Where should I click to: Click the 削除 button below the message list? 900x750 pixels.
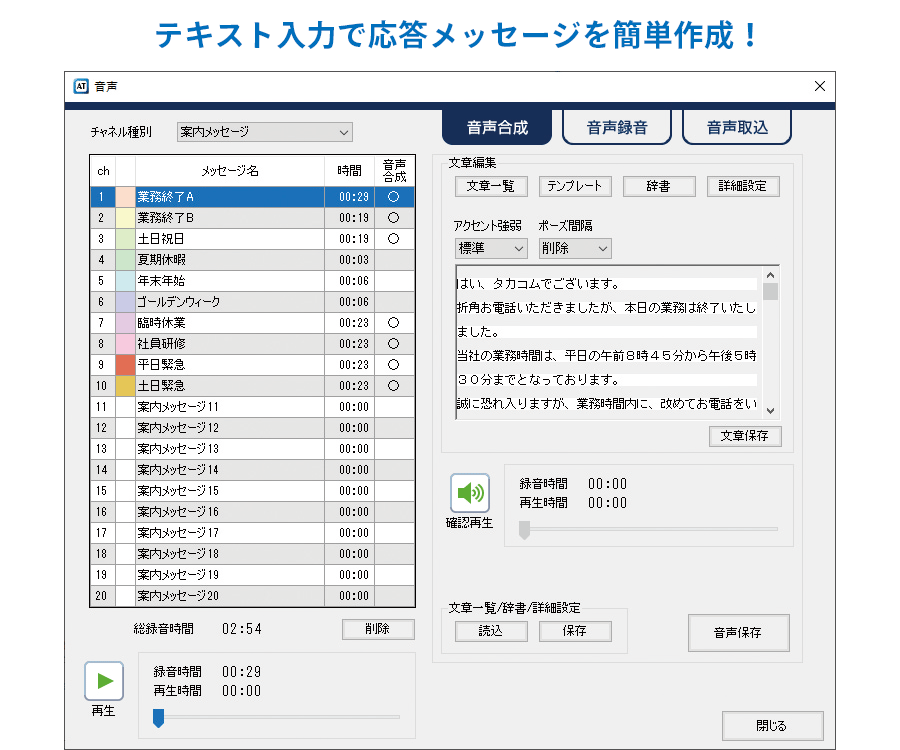[x=378, y=629]
